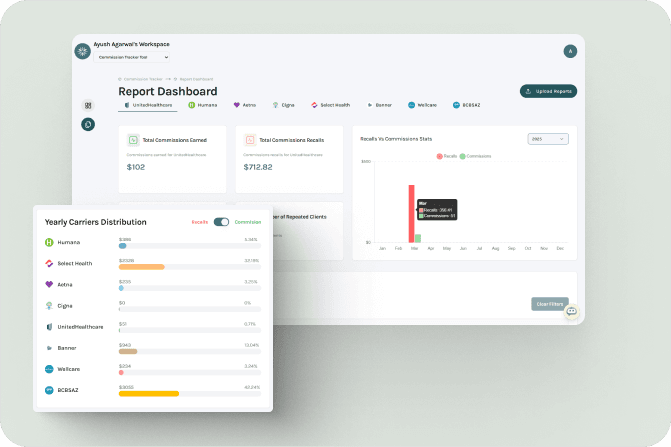This screenshot has width=671, height=447.
Task: Switch to the Banner tab
Action: tap(380, 105)
